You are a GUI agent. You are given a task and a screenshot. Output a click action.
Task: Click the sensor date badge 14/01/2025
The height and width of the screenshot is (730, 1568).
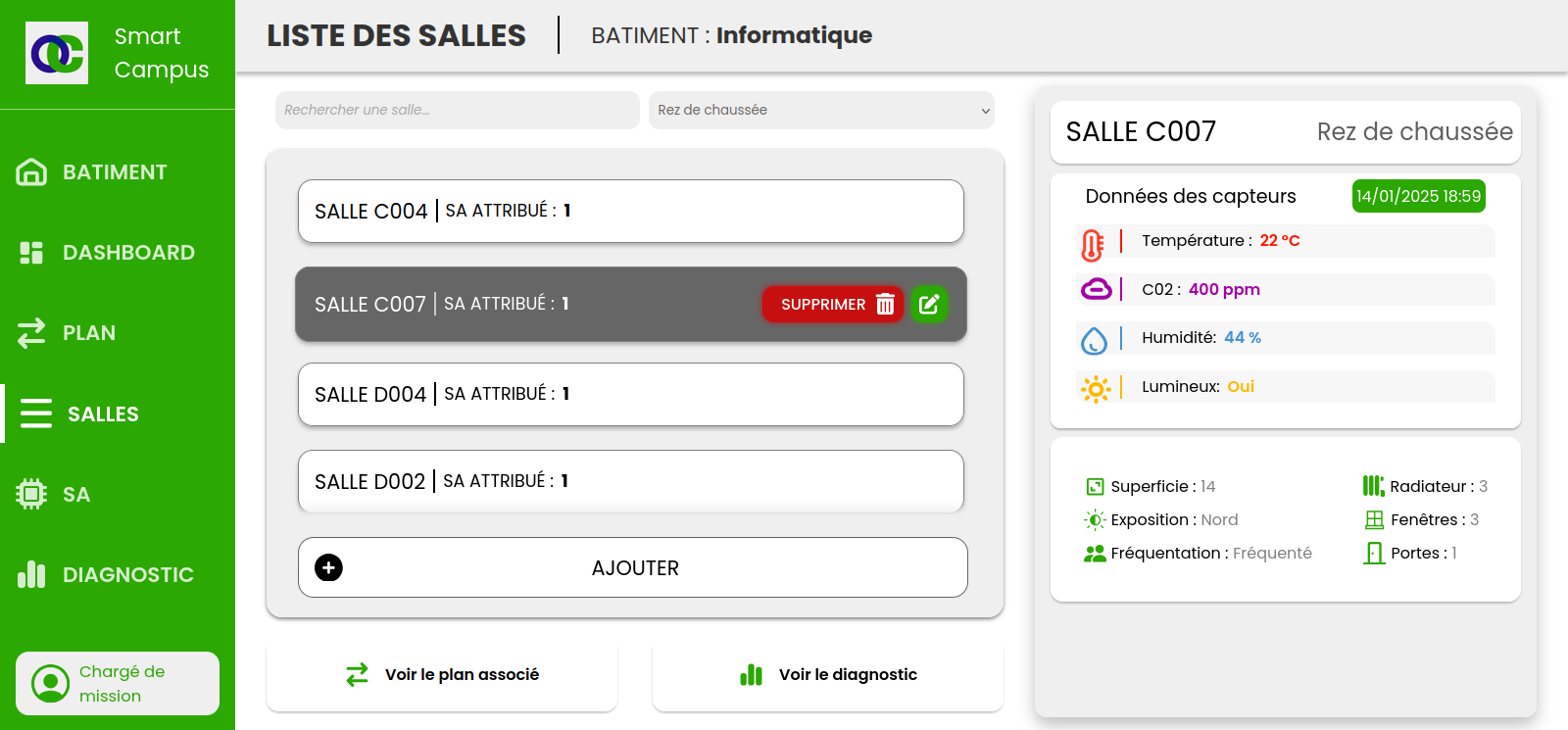click(1419, 196)
